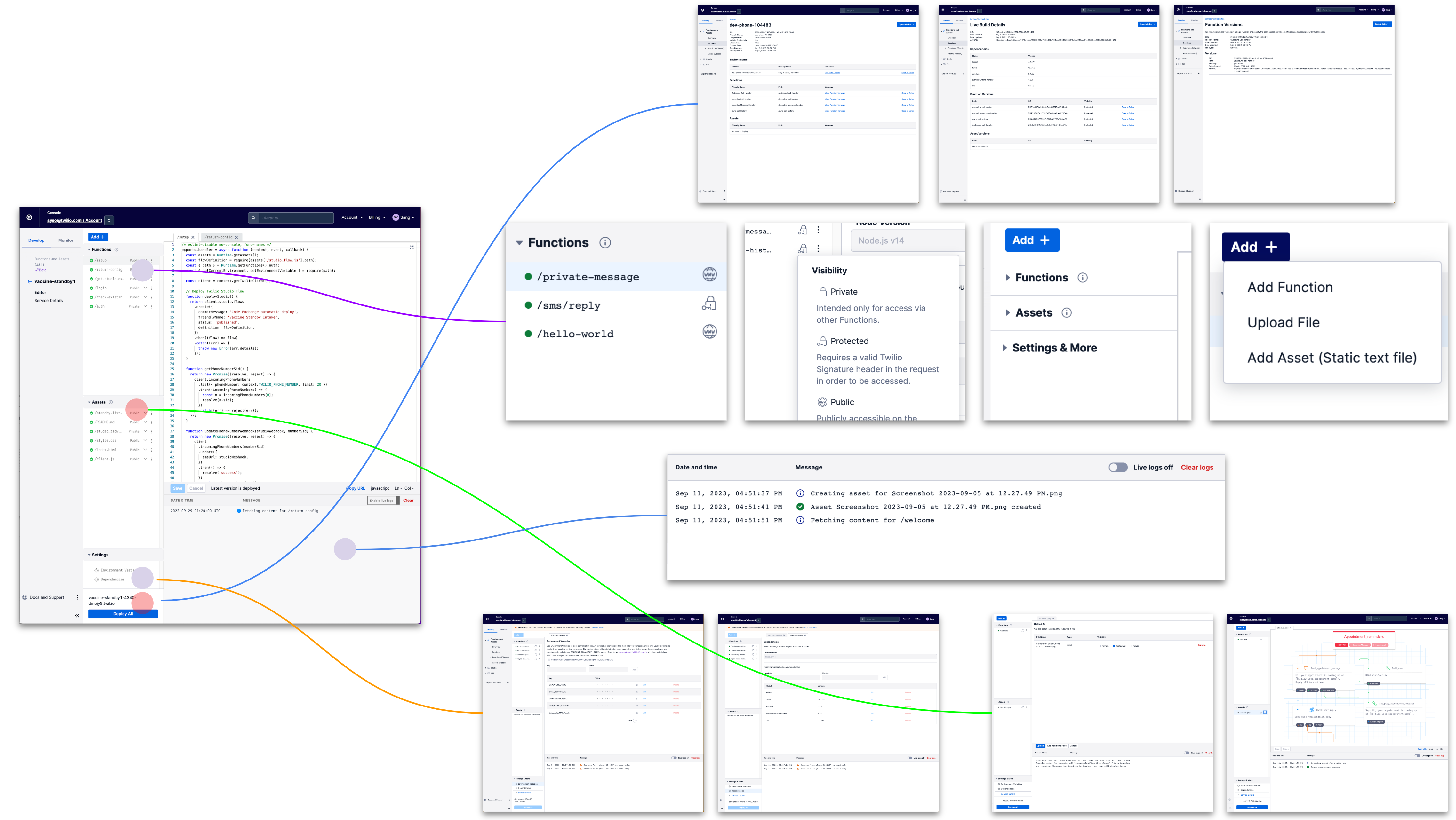The image size is (1456, 820).
Task: Click Upload File option in Add menu
Action: pos(1283,322)
